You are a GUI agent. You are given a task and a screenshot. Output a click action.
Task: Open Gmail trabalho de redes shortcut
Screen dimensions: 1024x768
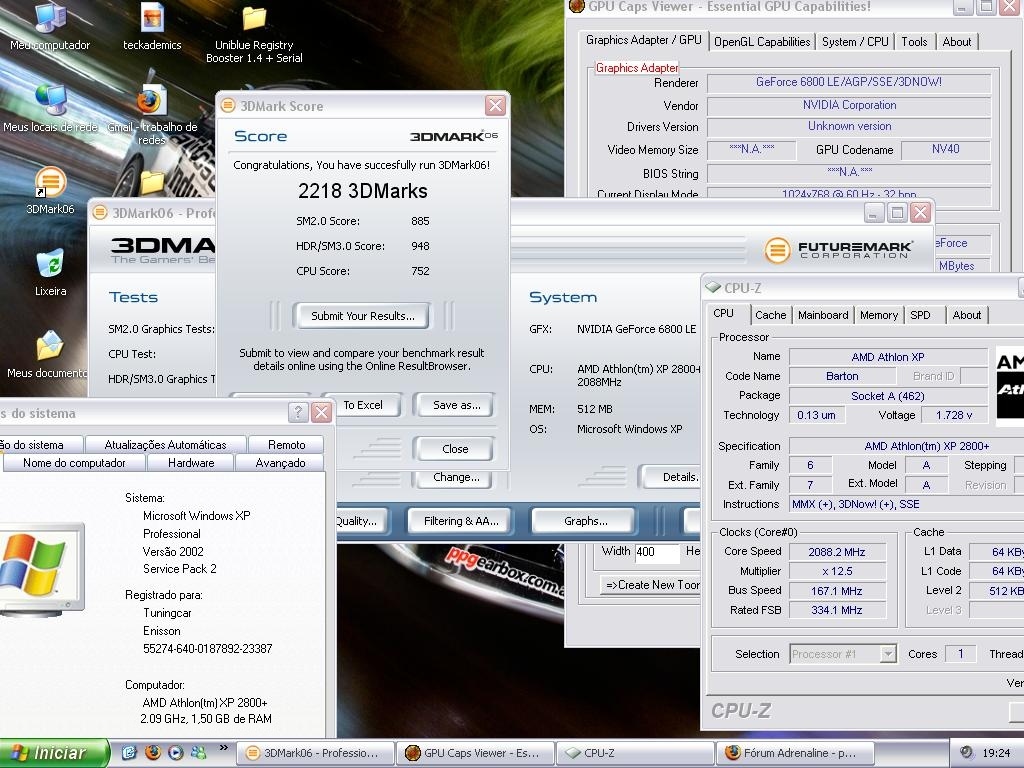tap(152, 115)
